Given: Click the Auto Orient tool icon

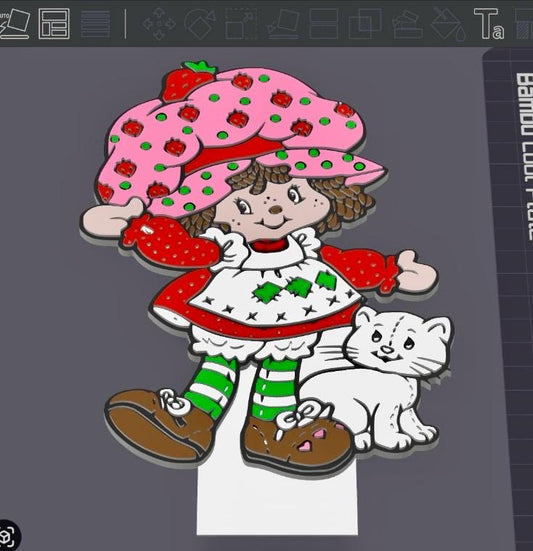Looking at the screenshot, I should (x=15, y=24).
